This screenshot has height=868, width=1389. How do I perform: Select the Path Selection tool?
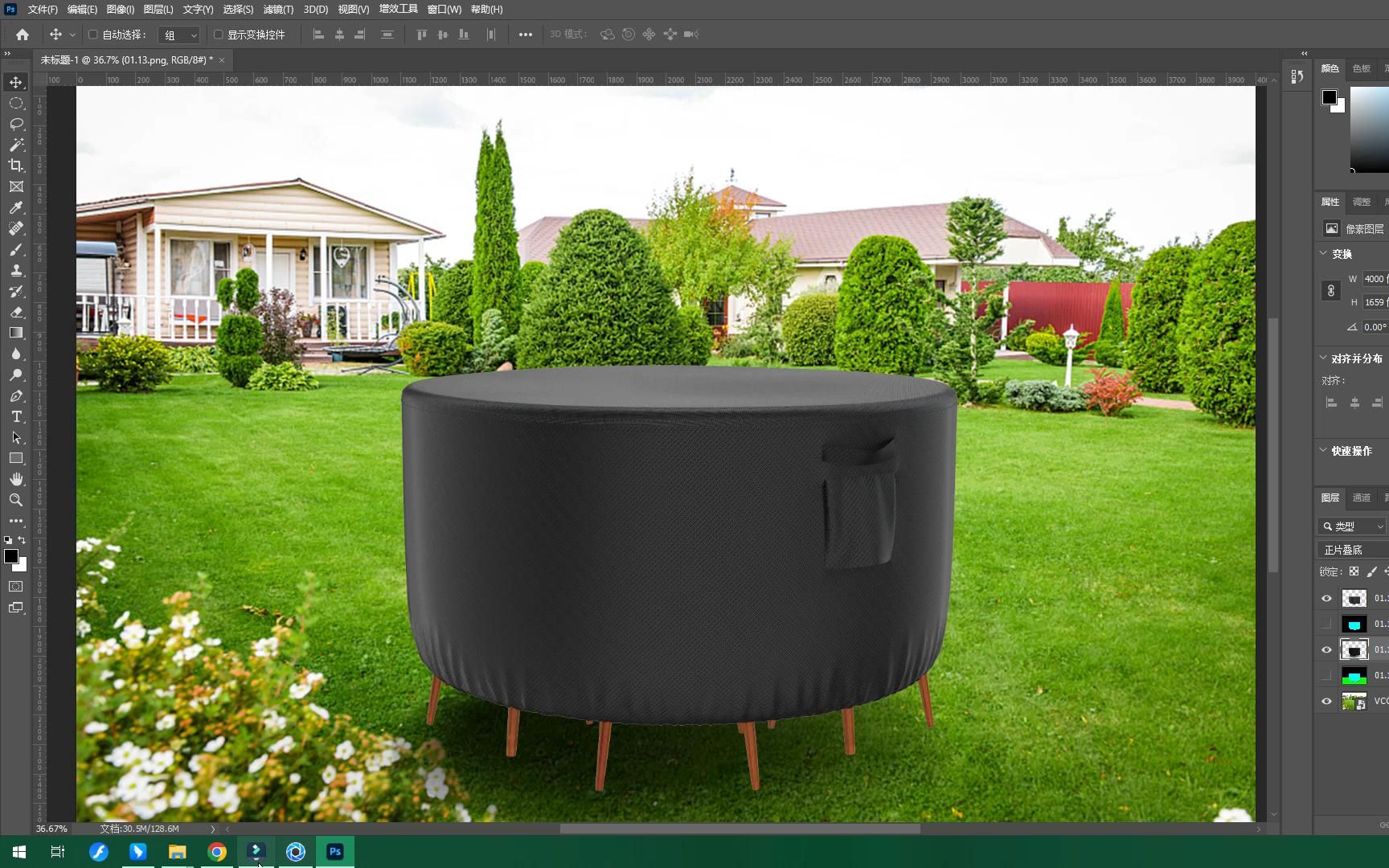coord(16,437)
